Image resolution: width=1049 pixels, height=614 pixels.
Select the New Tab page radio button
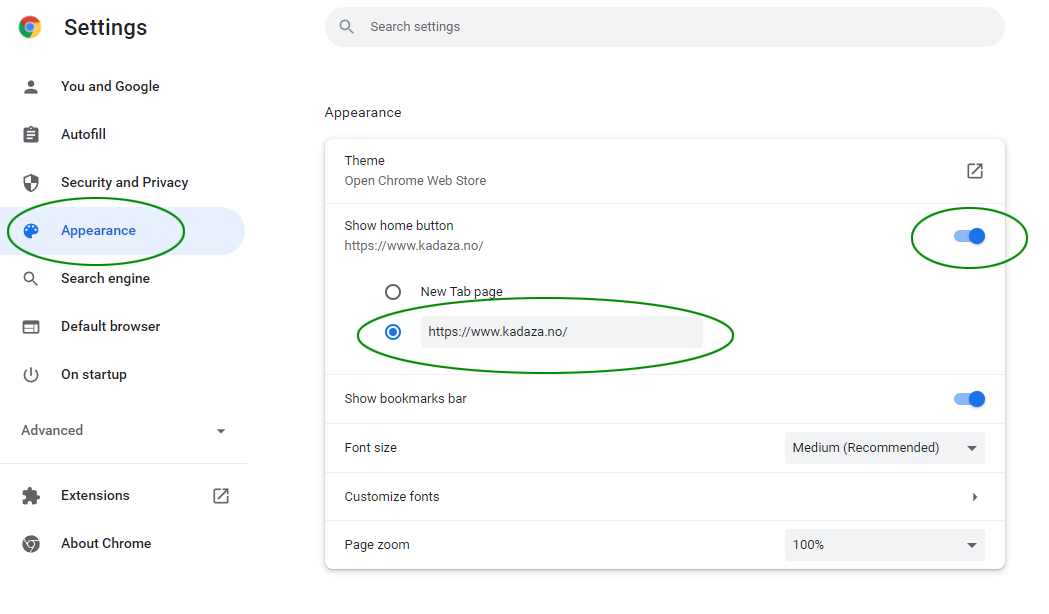[x=393, y=292]
